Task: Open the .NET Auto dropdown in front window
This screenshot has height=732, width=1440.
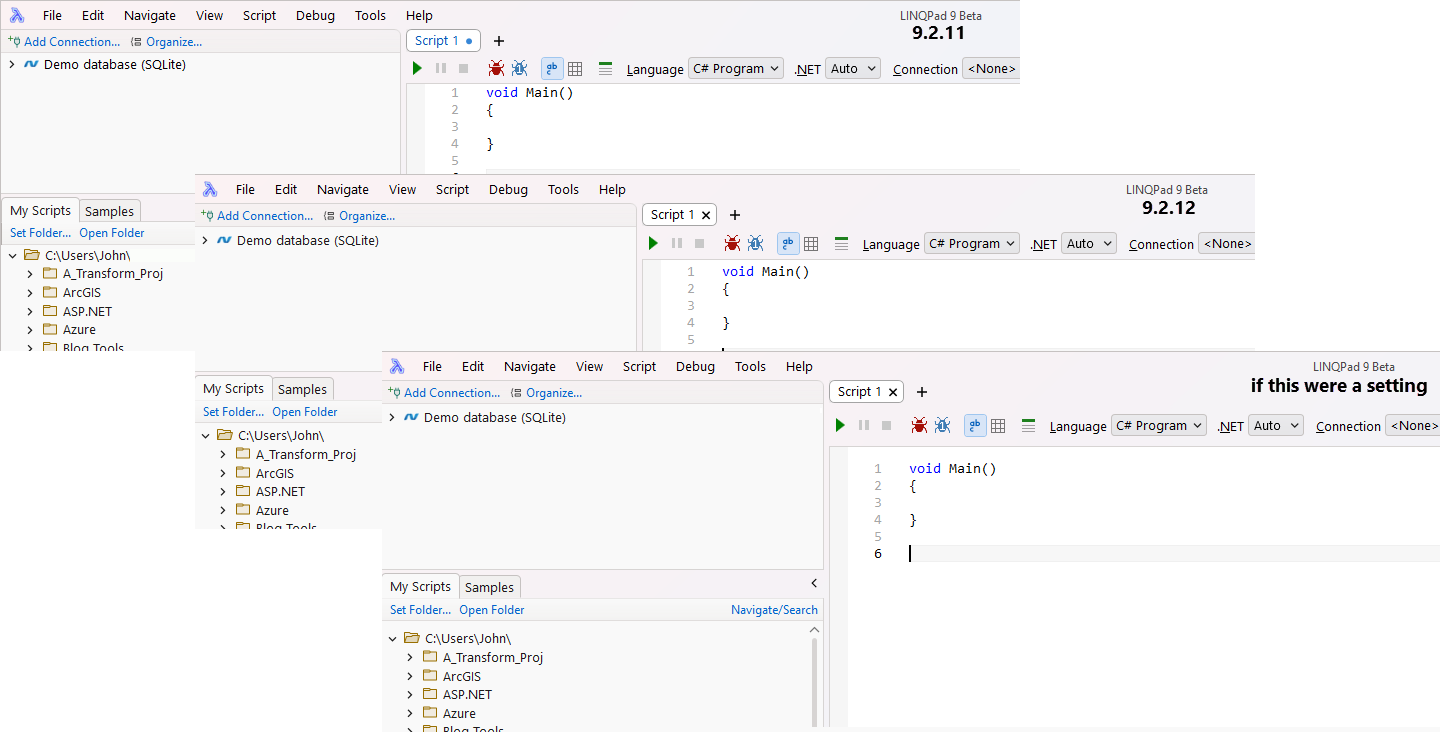Action: pyautogui.click(x=1276, y=426)
